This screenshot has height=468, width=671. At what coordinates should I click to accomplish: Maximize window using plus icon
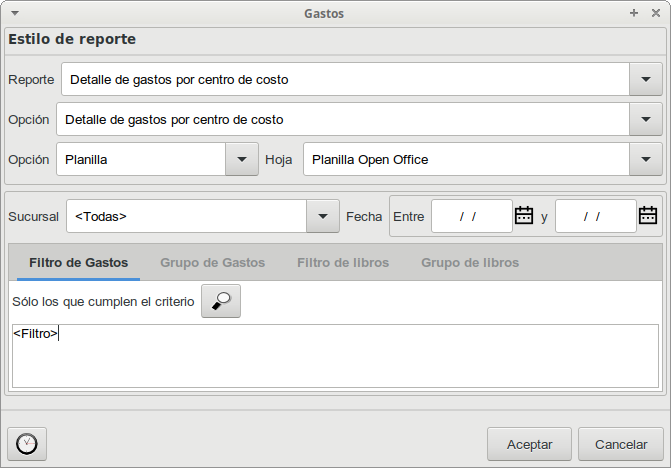(x=634, y=13)
